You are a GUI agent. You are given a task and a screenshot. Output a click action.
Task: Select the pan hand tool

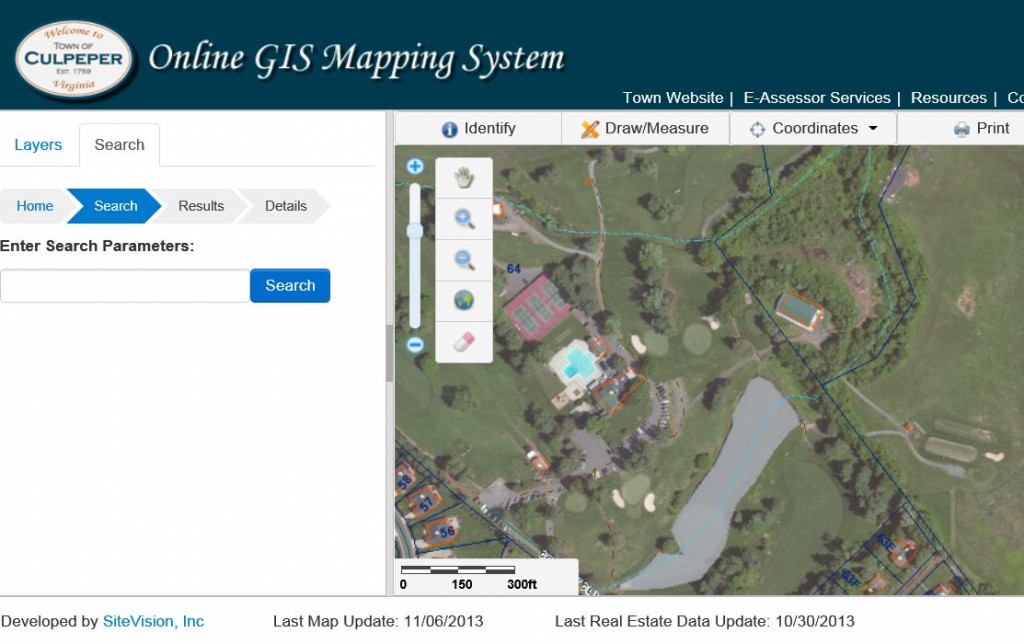tap(464, 178)
